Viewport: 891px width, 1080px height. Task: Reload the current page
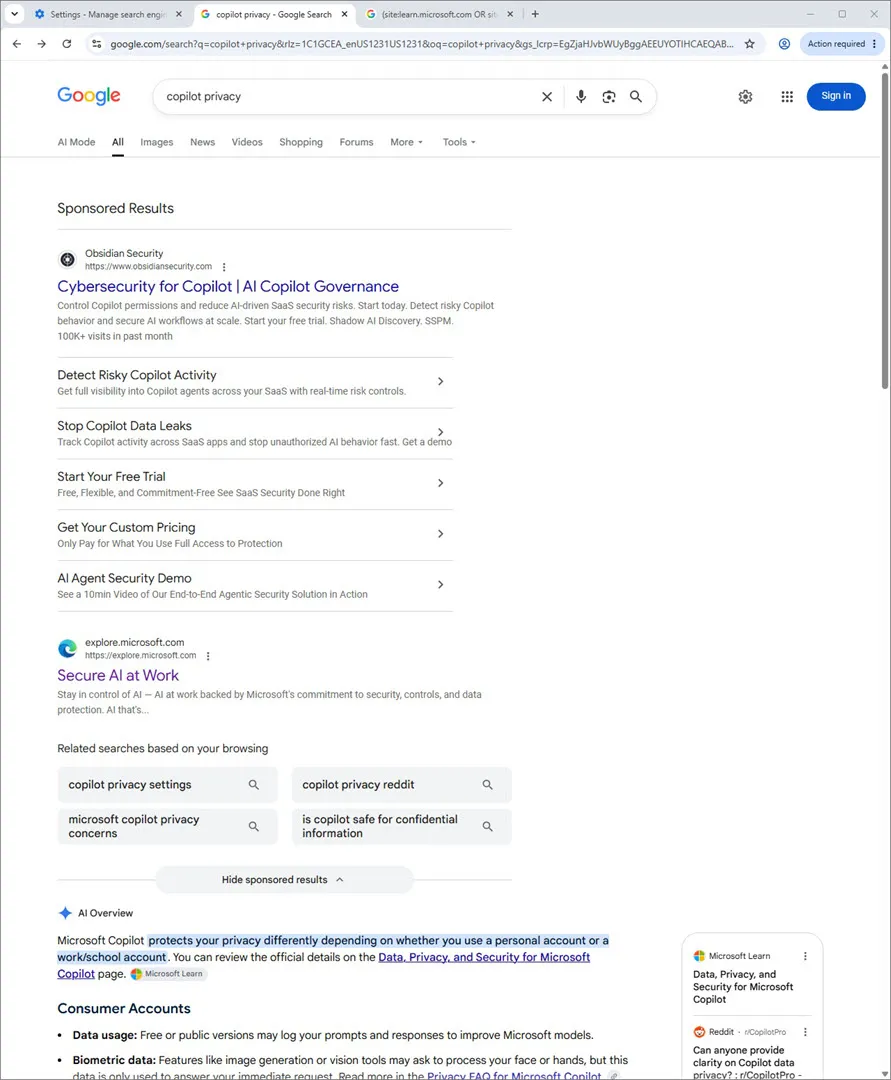coord(67,44)
